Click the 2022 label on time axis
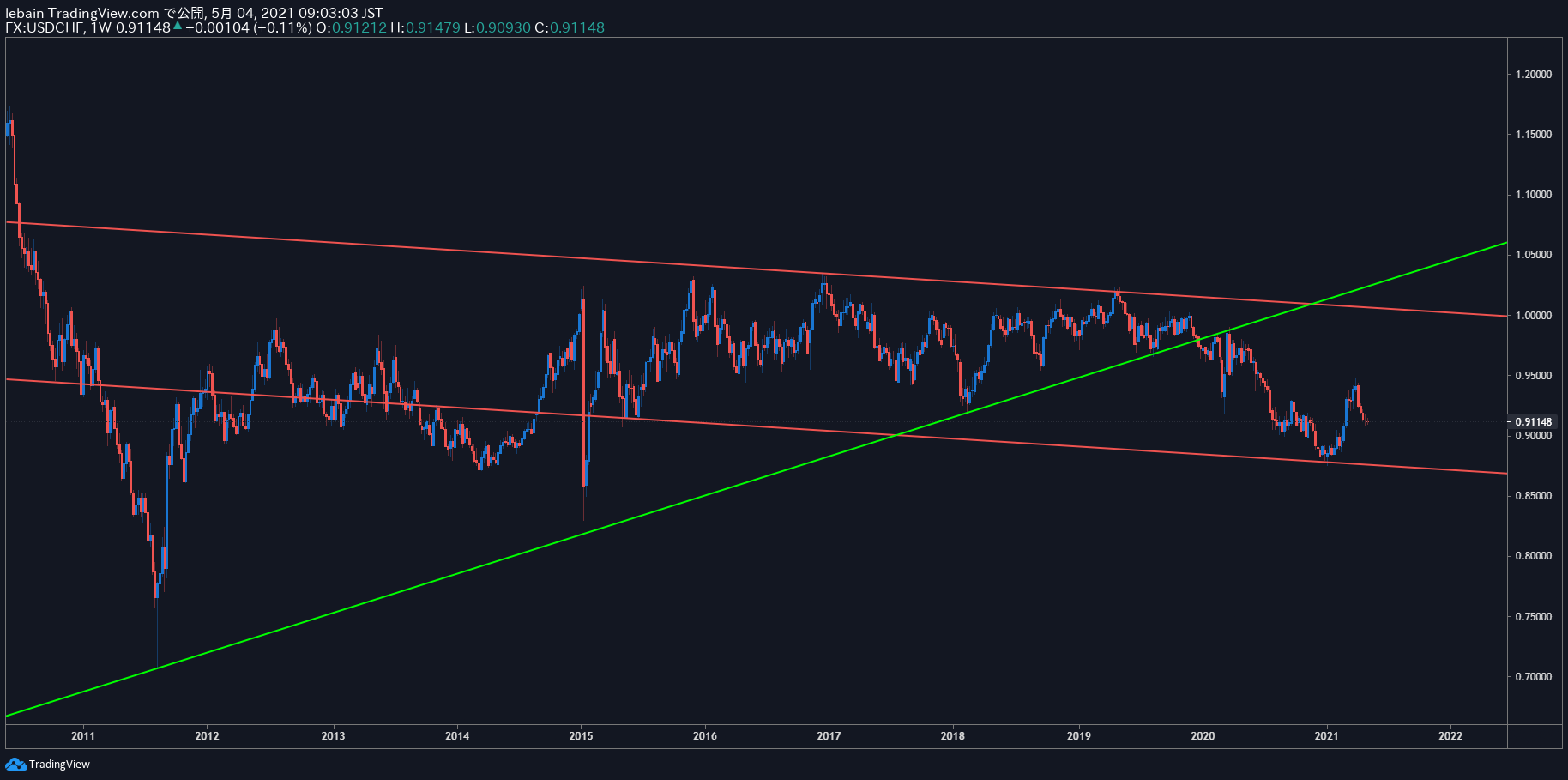 click(1450, 735)
